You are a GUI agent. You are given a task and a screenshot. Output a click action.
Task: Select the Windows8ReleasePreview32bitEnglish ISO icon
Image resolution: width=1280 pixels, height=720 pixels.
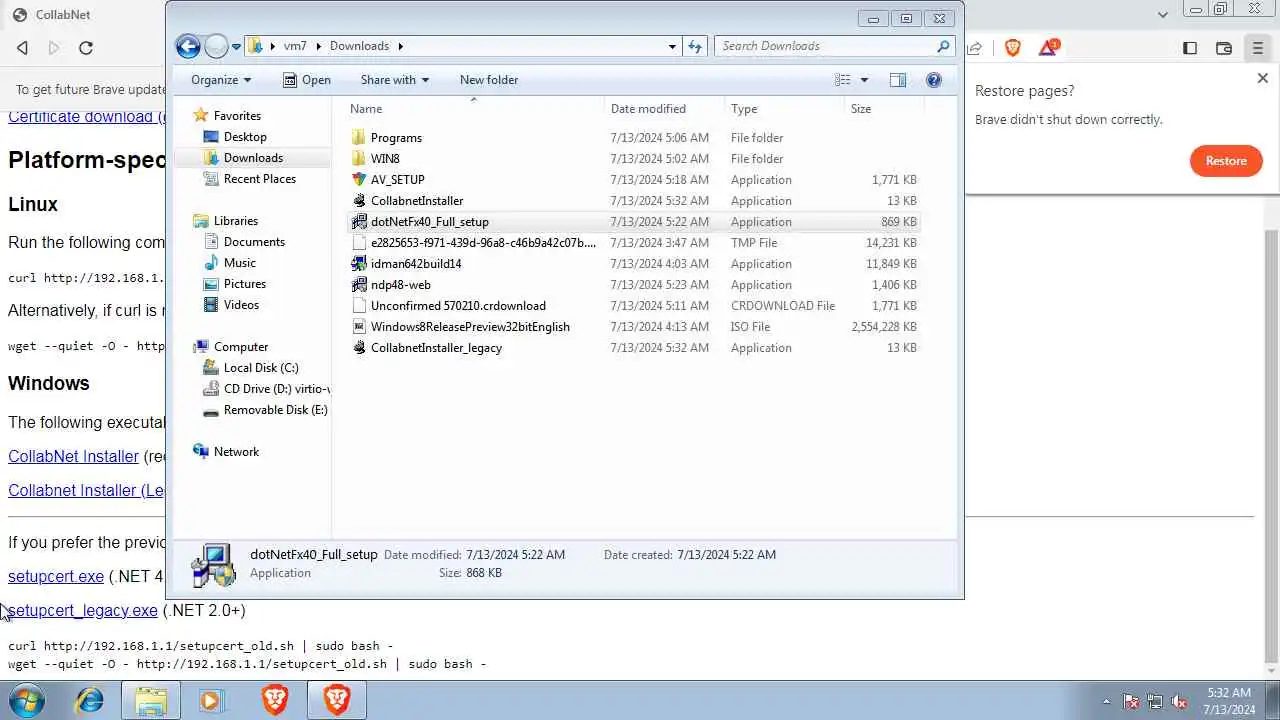[359, 327]
